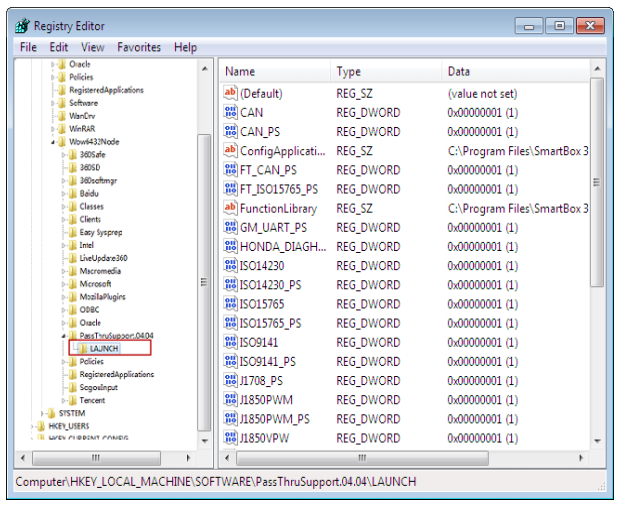This screenshot has width=620, height=507.
Task: Click the icon next to ISO9141 entry
Action: click(230, 343)
